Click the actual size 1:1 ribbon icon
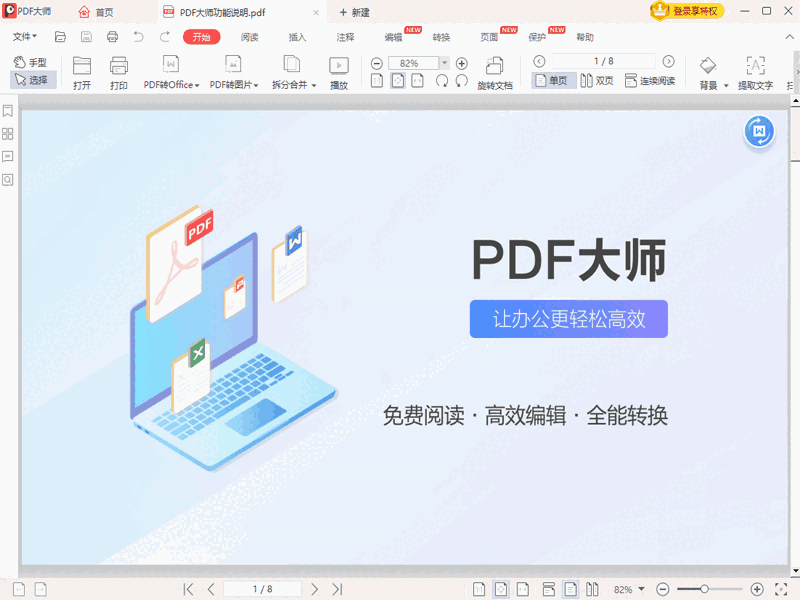 pos(377,81)
